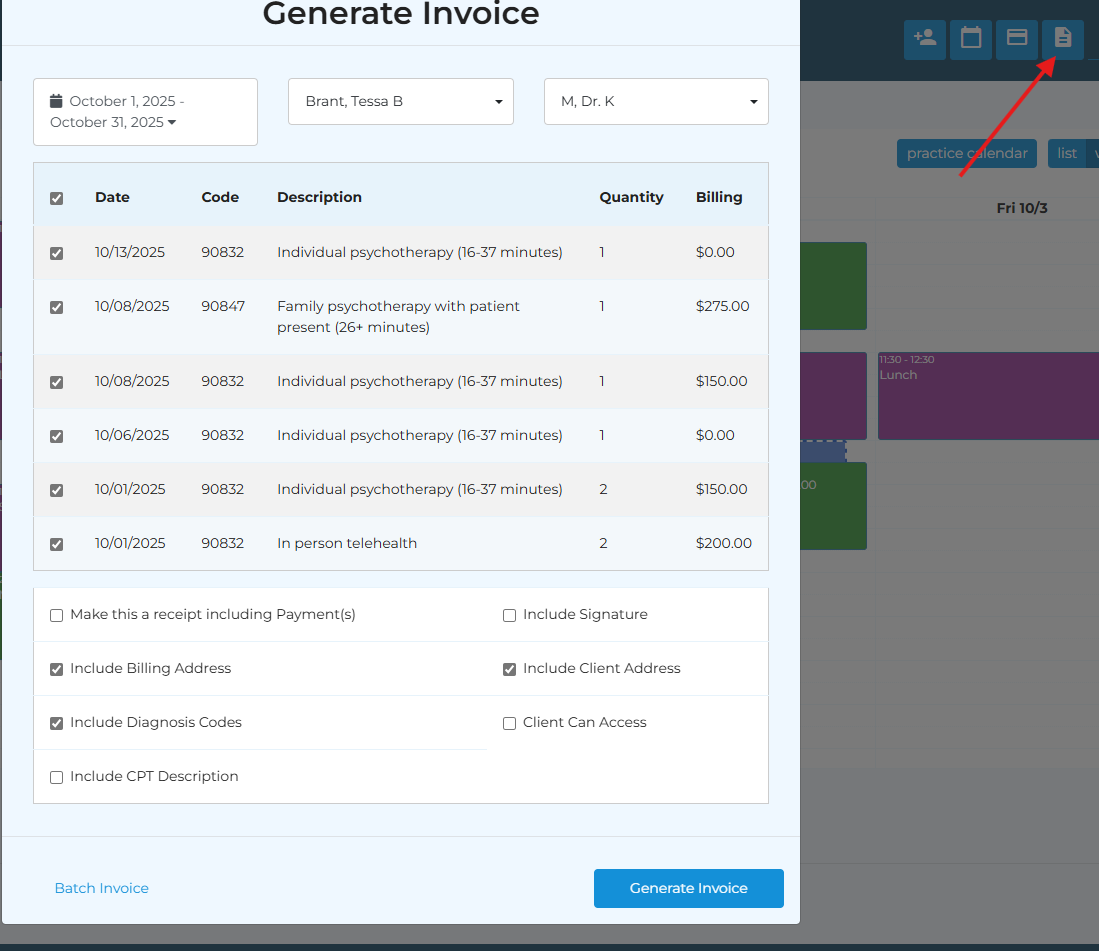1099x951 pixels.
Task: Uncheck the In person telehealth row
Action: 57,544
